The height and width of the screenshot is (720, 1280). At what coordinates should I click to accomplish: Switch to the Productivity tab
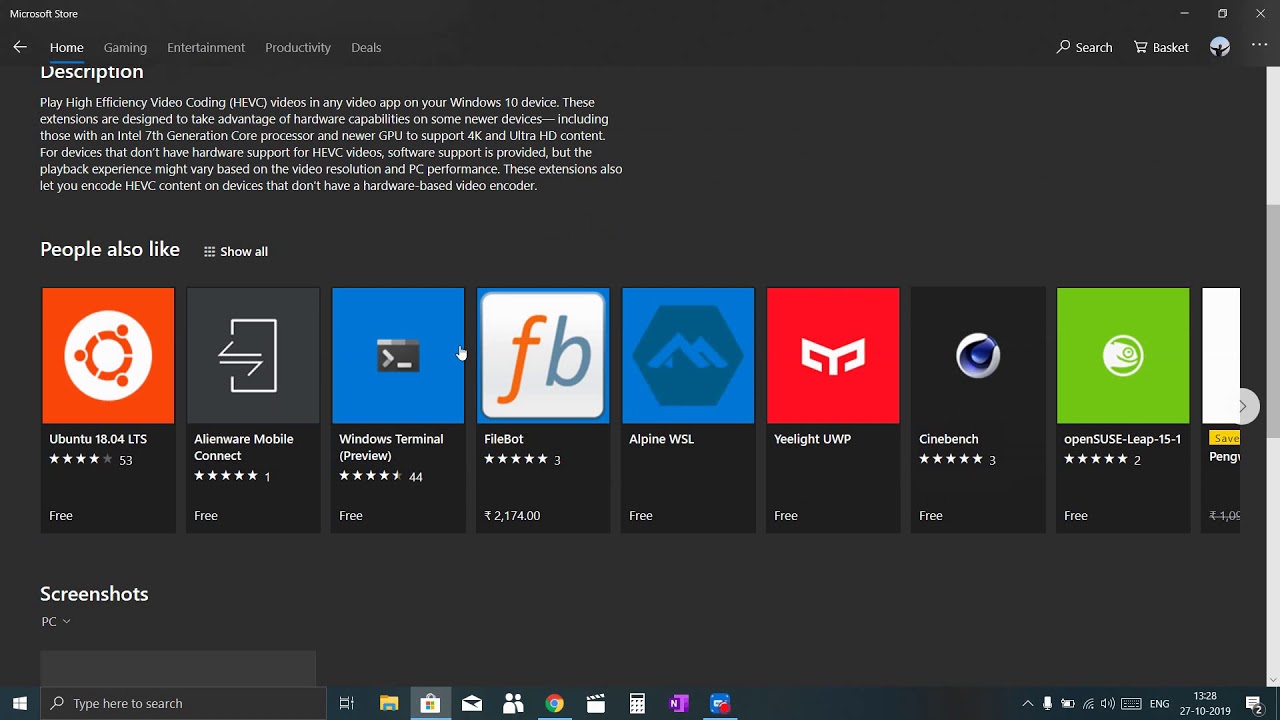[298, 47]
